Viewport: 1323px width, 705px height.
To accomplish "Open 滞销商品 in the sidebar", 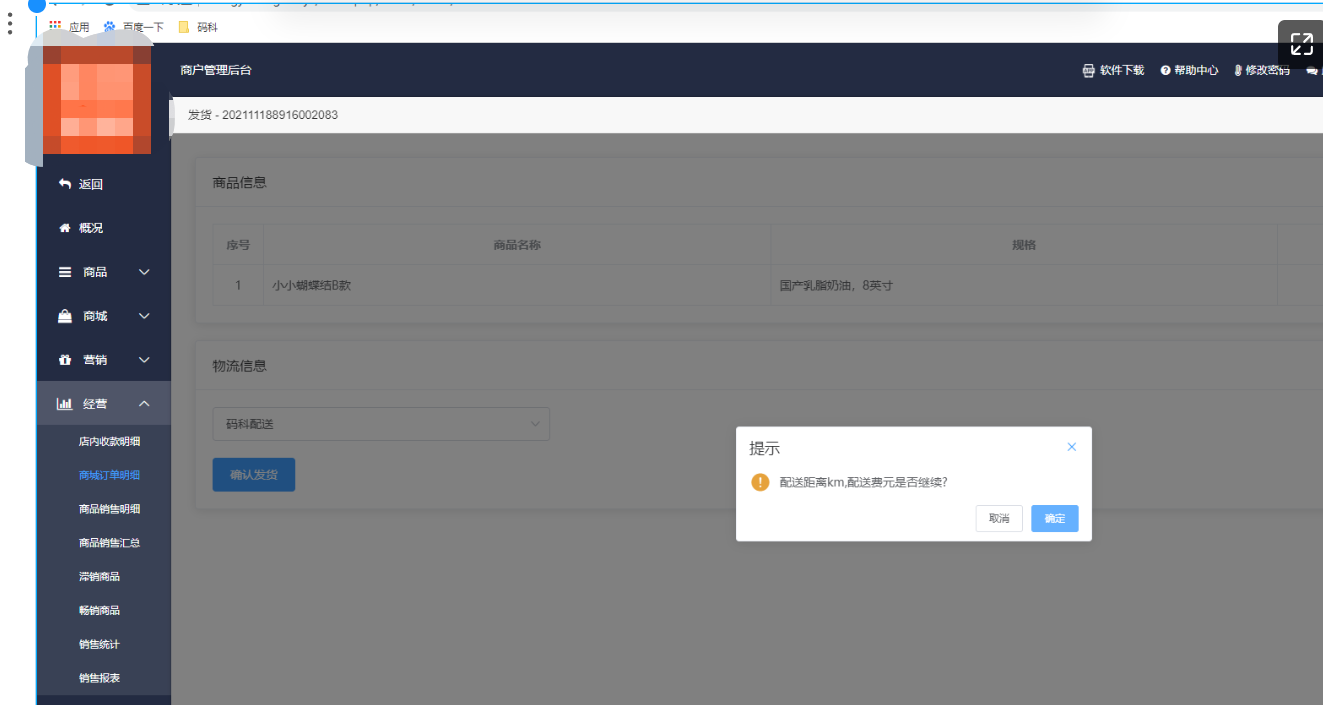I will coord(99,577).
